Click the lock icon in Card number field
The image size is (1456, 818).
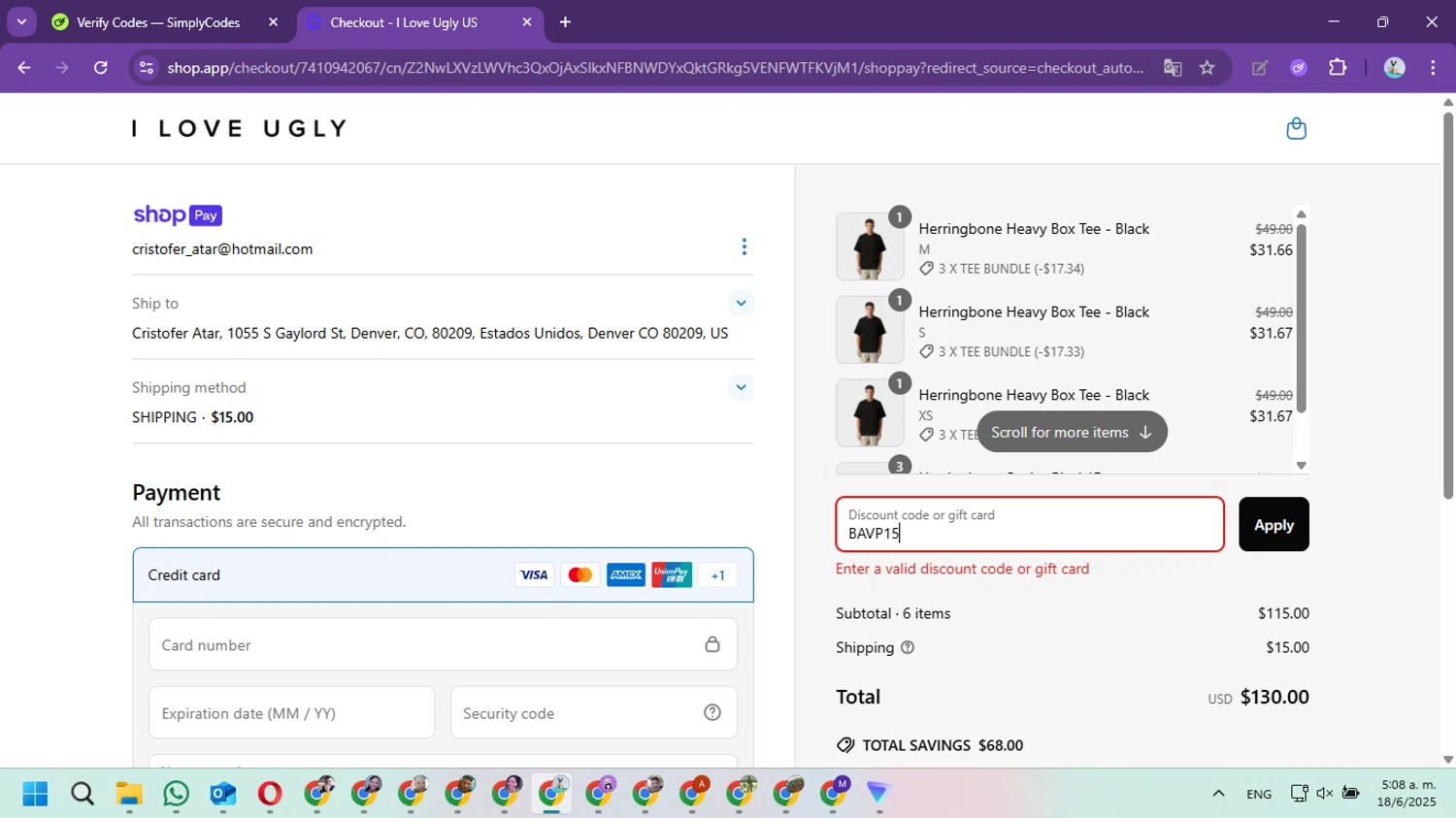tap(712, 644)
